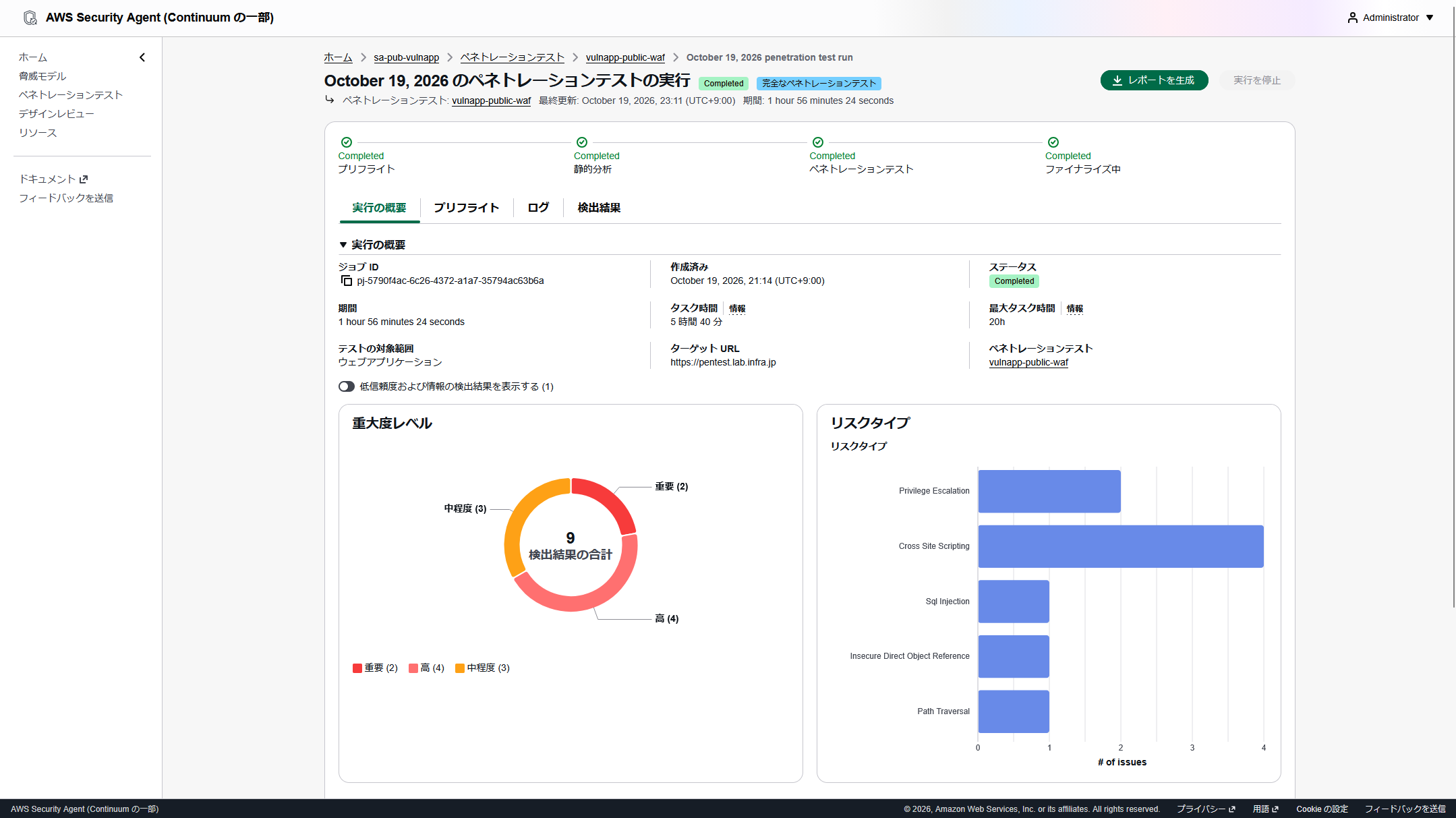Open 情報 link next to タスク時間
Image resolution: width=1456 pixels, height=818 pixels.
(737, 308)
